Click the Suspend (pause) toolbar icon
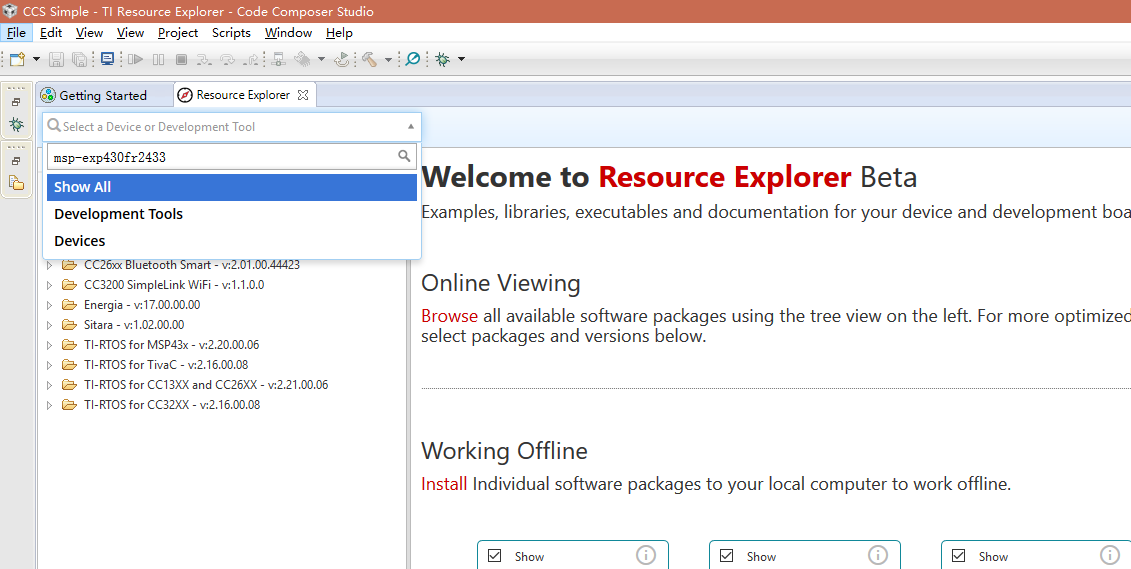 159,59
